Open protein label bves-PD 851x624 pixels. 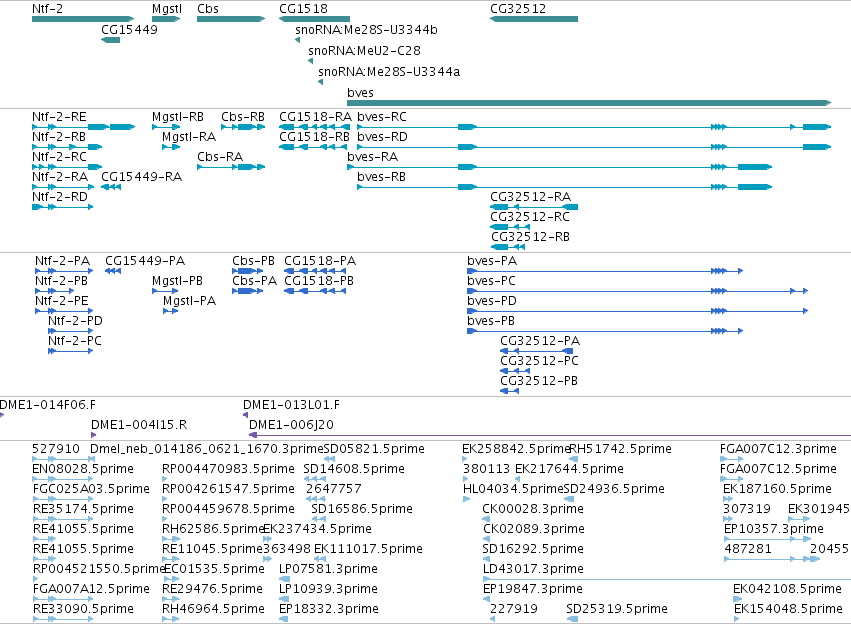(492, 301)
